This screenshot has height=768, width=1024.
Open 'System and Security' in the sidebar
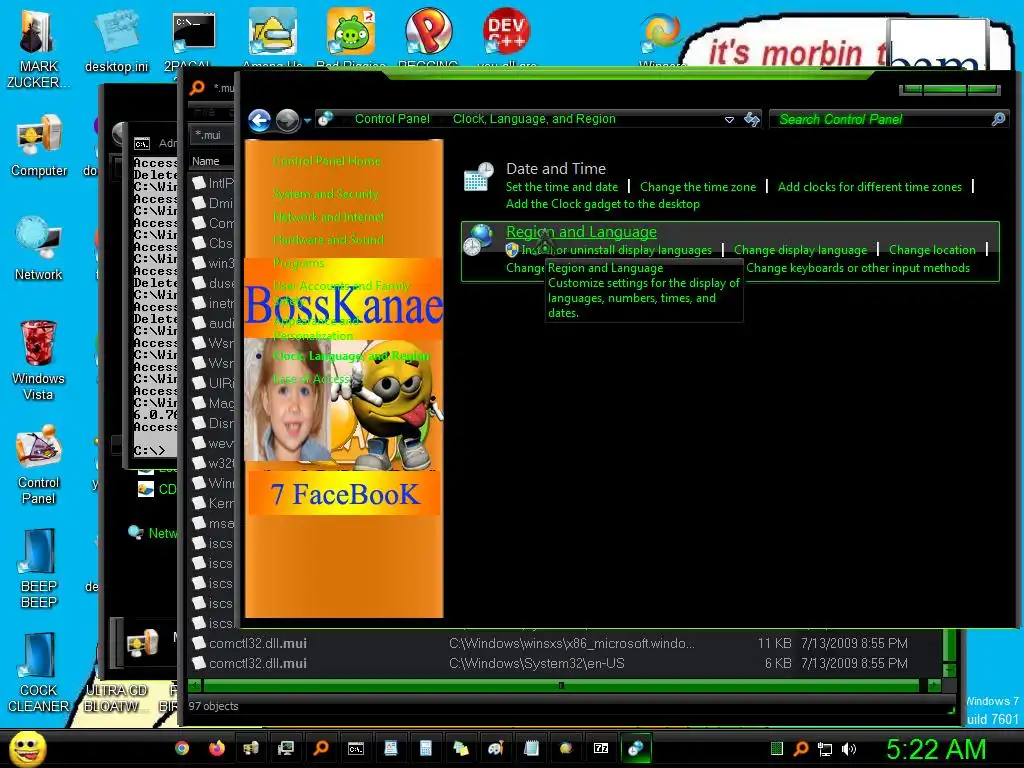[325, 194]
